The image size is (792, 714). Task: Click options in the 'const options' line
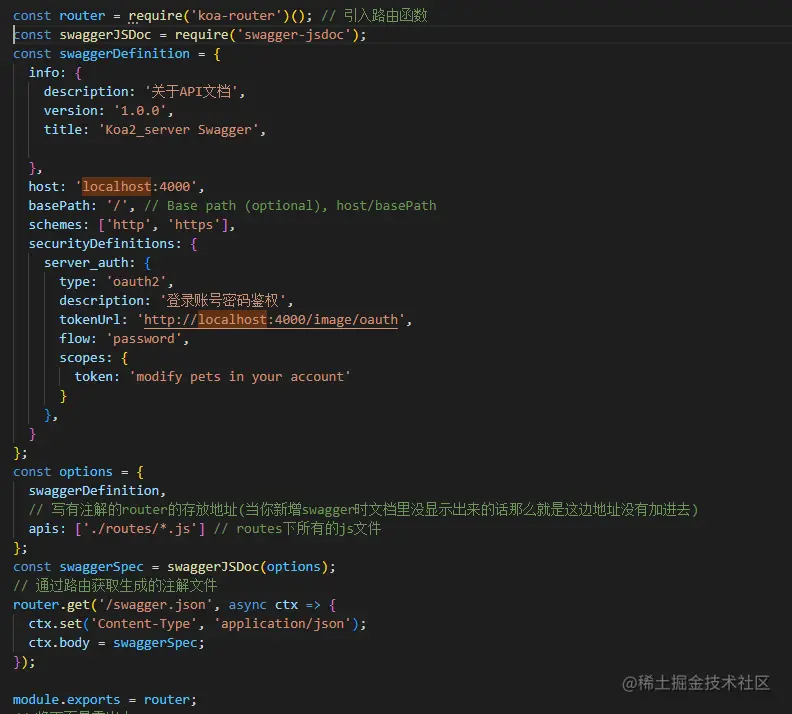[86, 472]
